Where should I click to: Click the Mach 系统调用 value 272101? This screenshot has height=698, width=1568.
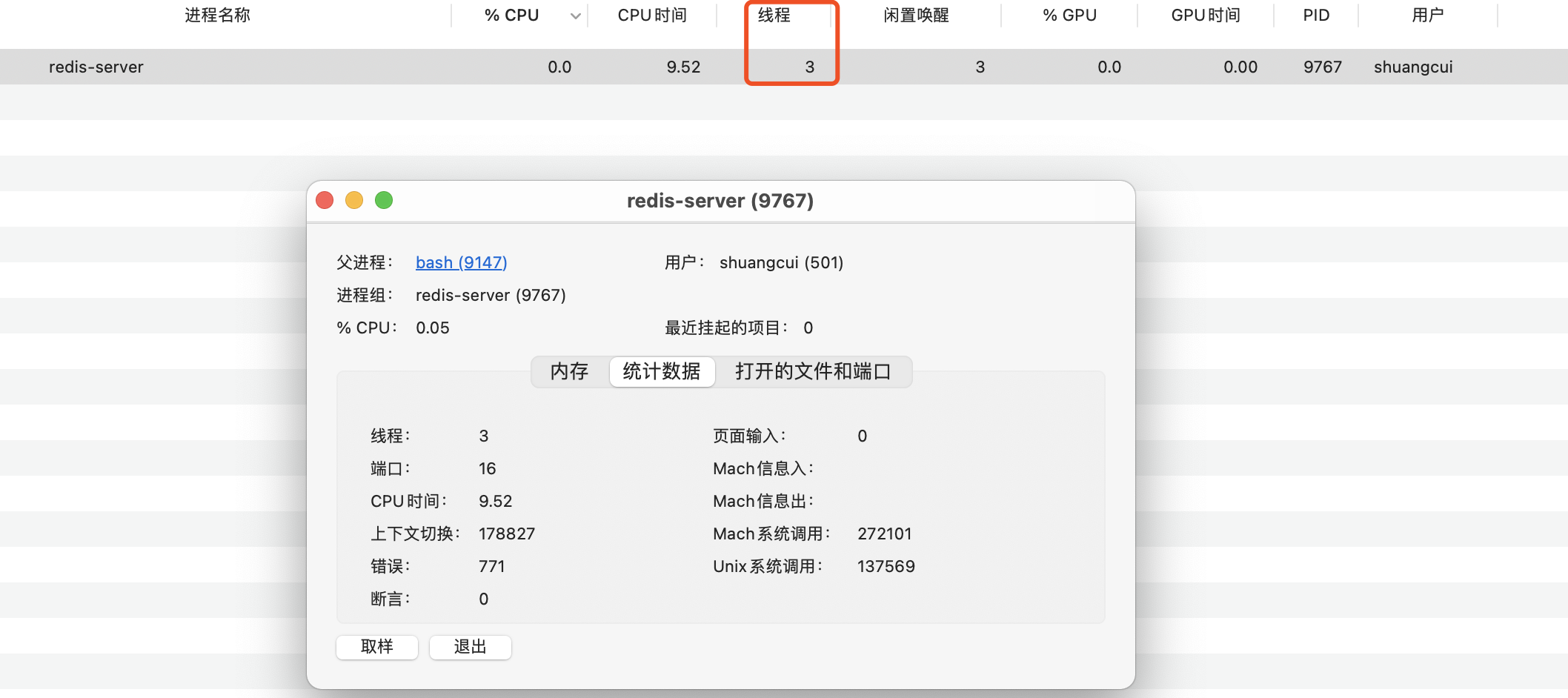click(x=885, y=534)
